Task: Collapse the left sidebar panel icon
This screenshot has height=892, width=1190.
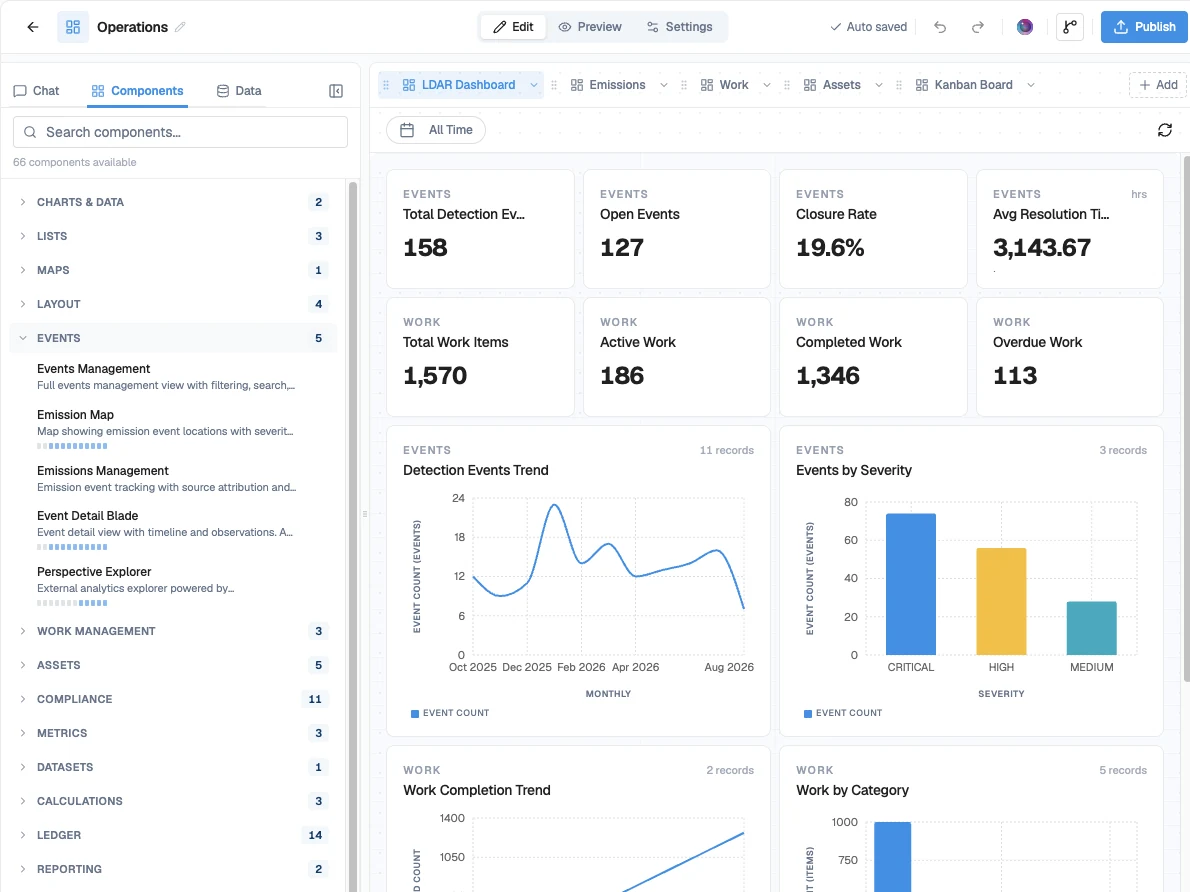Action: (336, 91)
